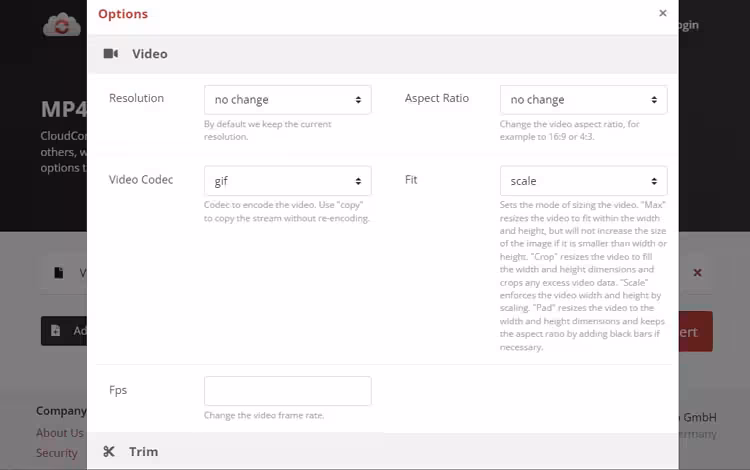Click the add file icon on dark button

tap(54, 331)
